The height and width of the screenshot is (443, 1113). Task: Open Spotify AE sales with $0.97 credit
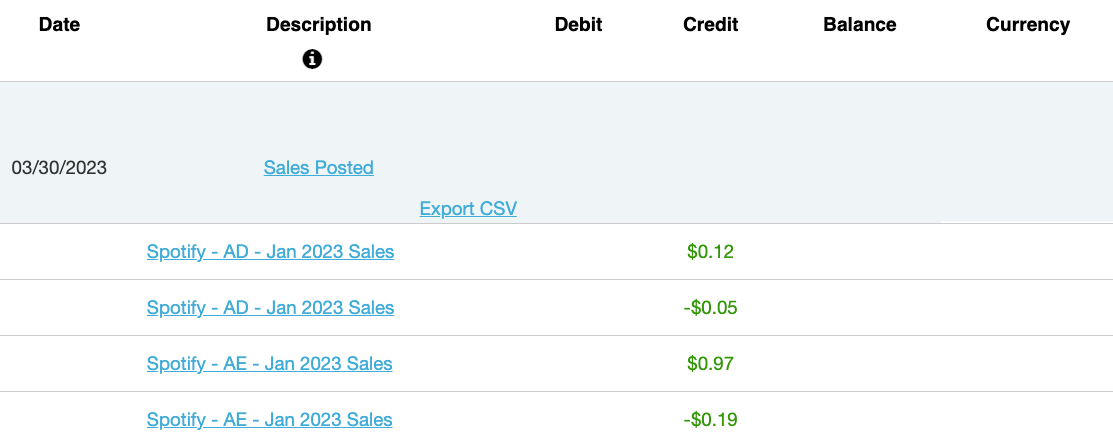coord(270,363)
